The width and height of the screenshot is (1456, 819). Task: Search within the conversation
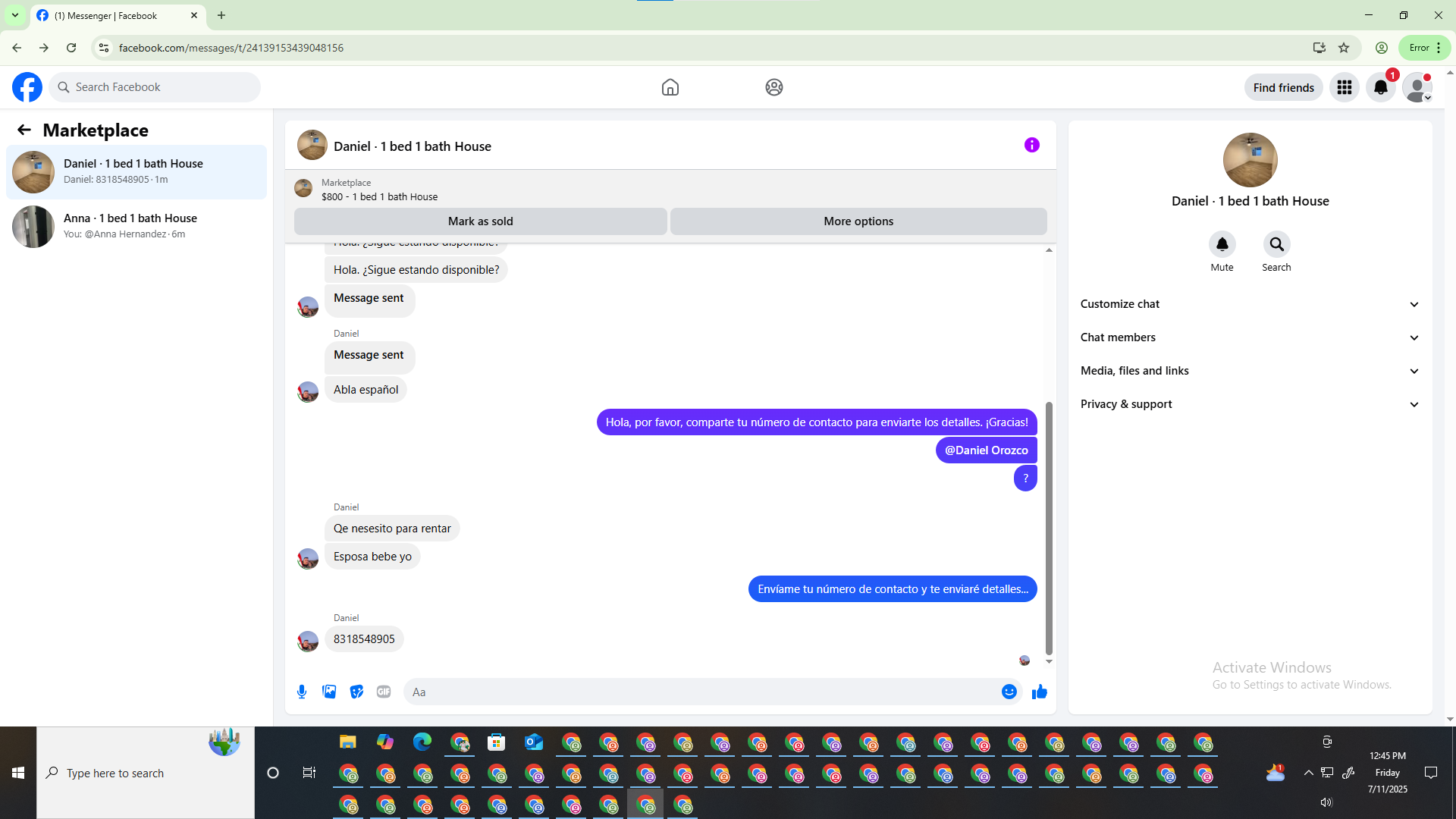(1277, 244)
